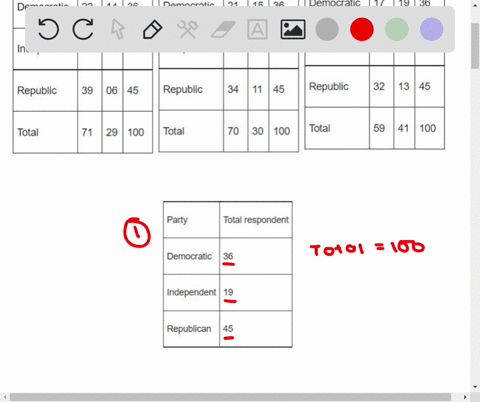Click the undo arrow icon

pyautogui.click(x=48, y=29)
